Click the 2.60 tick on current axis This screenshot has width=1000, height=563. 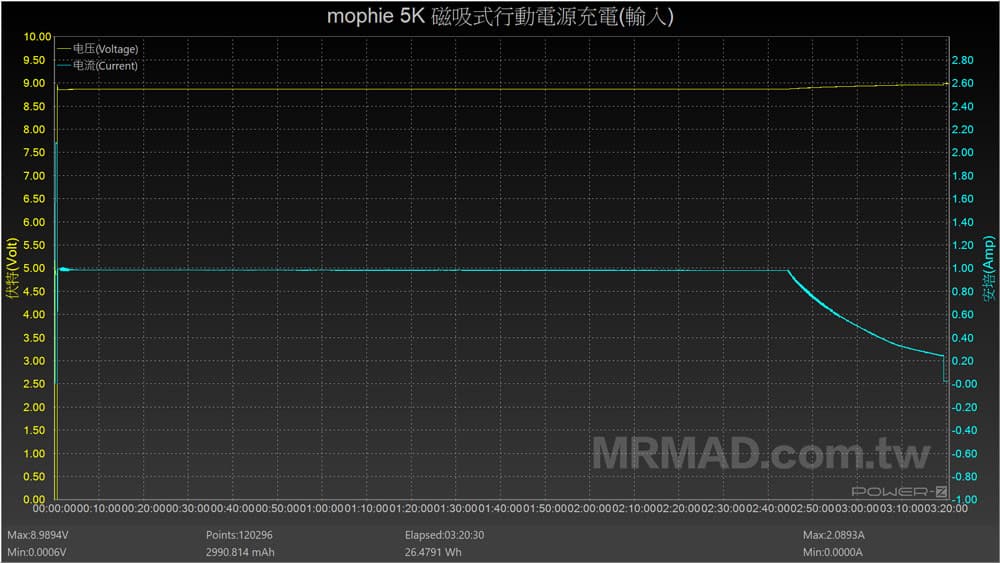point(962,83)
